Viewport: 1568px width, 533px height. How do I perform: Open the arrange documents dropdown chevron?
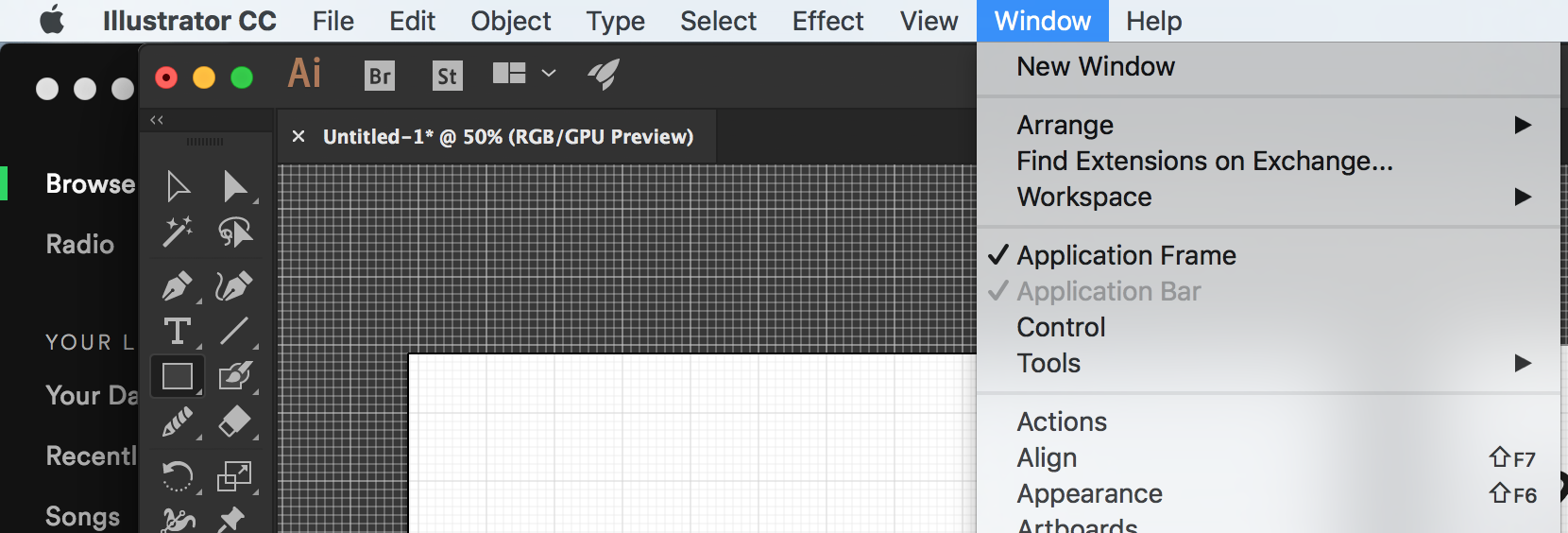pos(549,74)
